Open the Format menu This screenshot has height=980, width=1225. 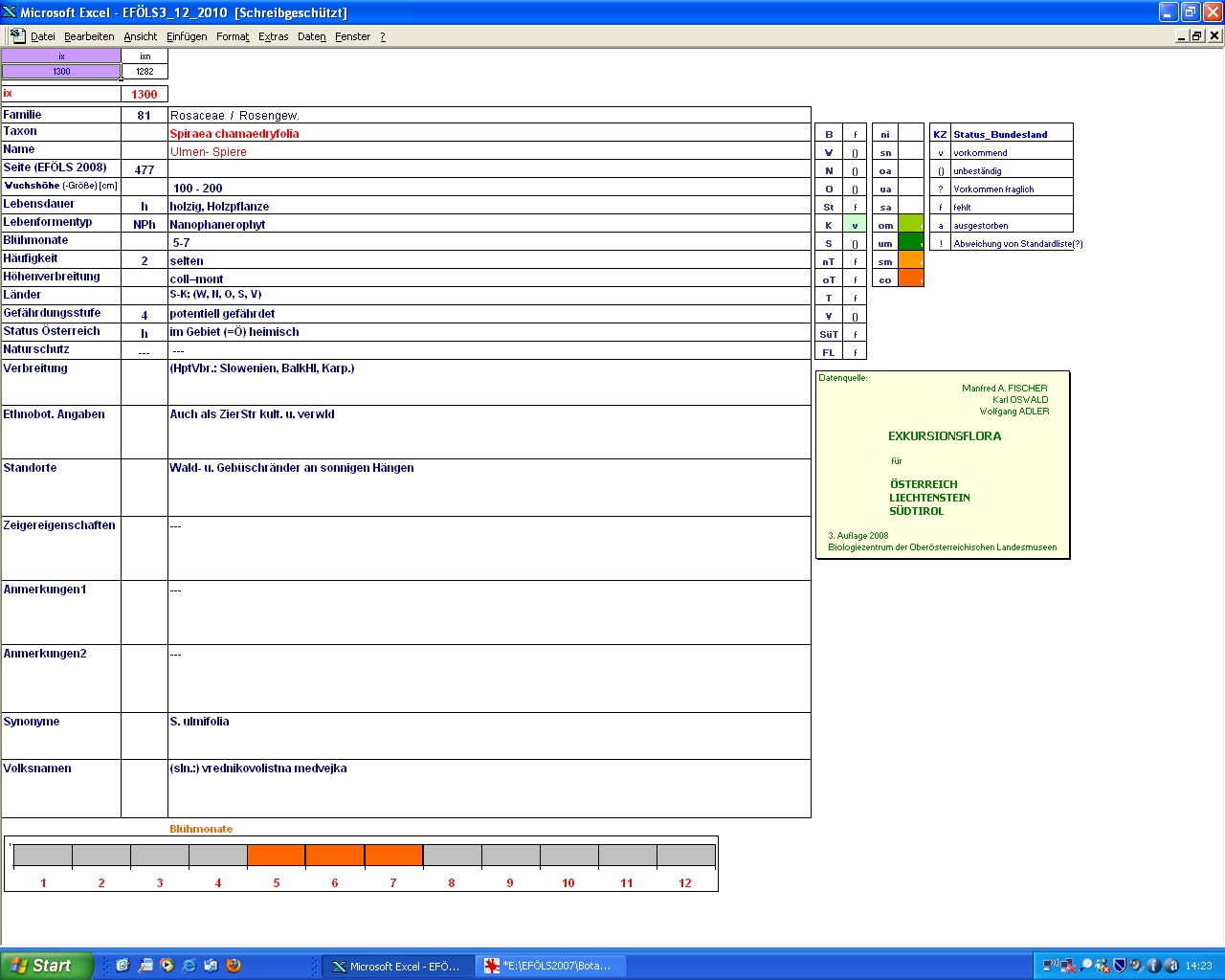[x=233, y=36]
